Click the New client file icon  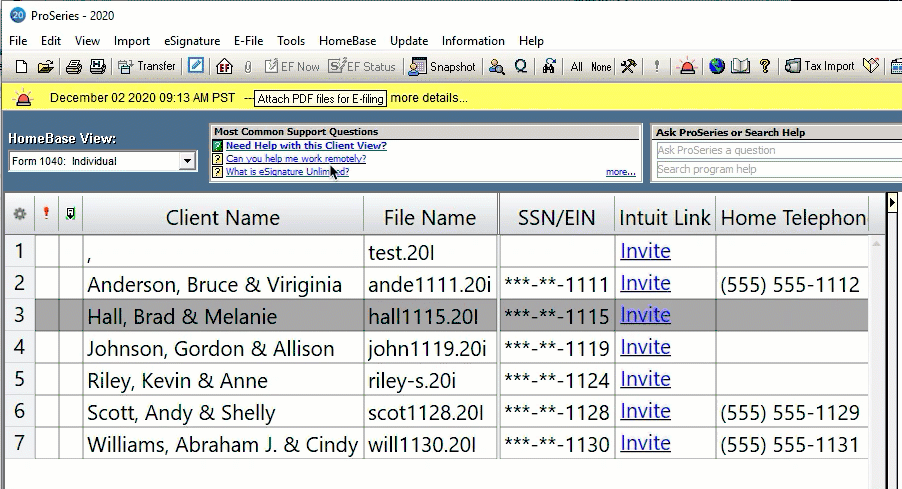(21, 67)
